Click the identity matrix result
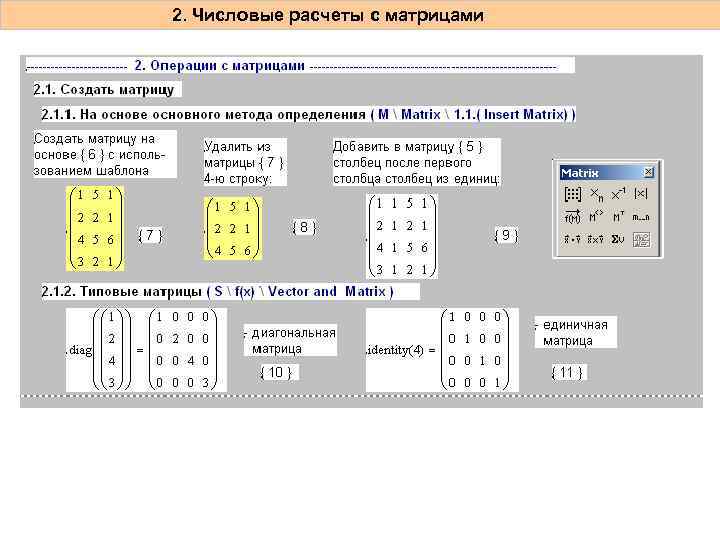The width and height of the screenshot is (720, 540). click(x=475, y=350)
